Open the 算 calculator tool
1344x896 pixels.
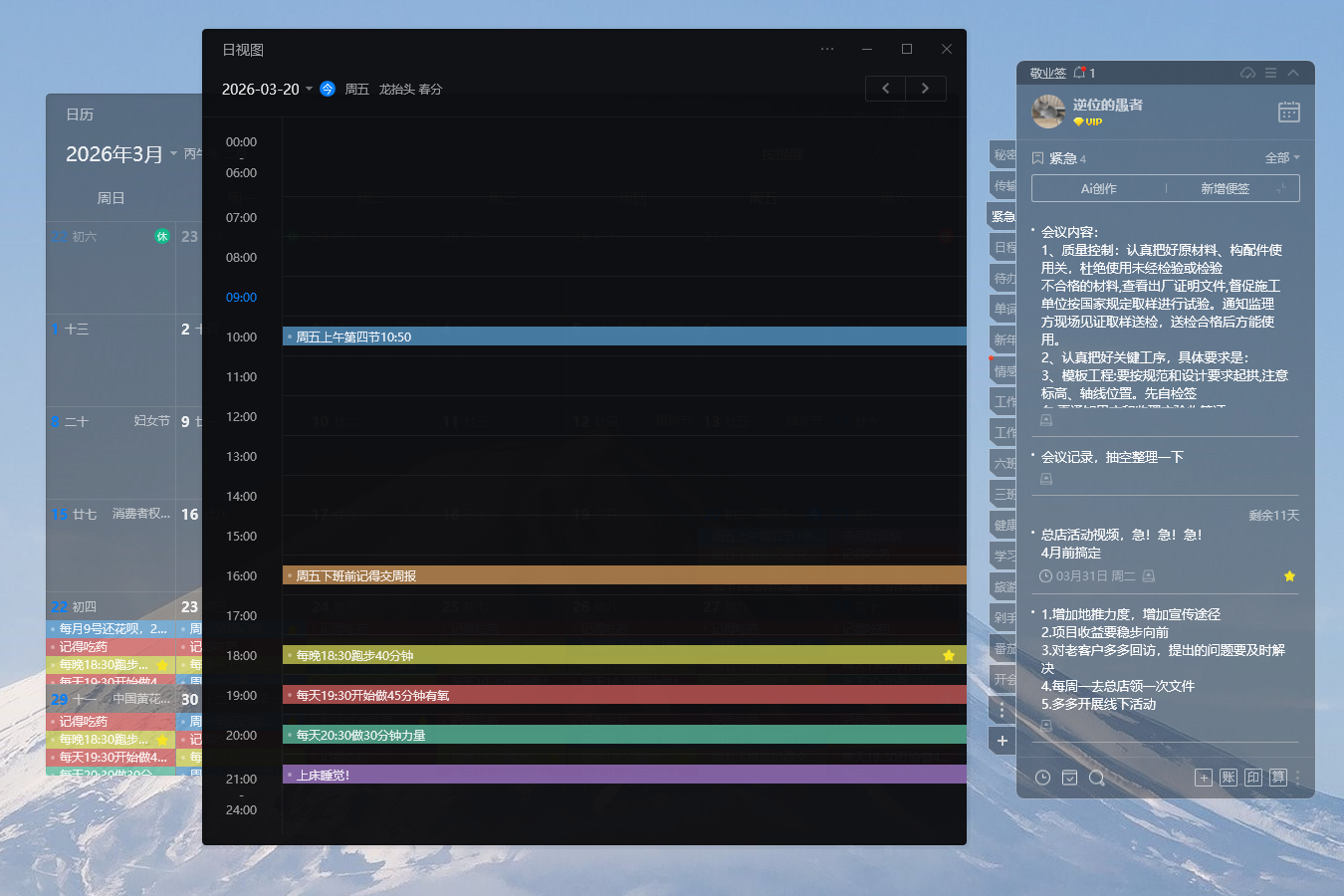[x=1277, y=778]
